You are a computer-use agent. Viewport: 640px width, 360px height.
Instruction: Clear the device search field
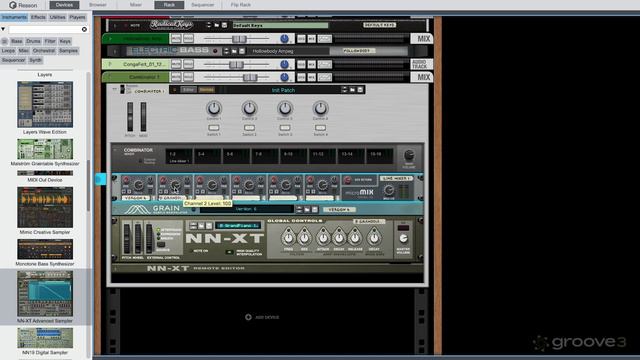click(84, 29)
